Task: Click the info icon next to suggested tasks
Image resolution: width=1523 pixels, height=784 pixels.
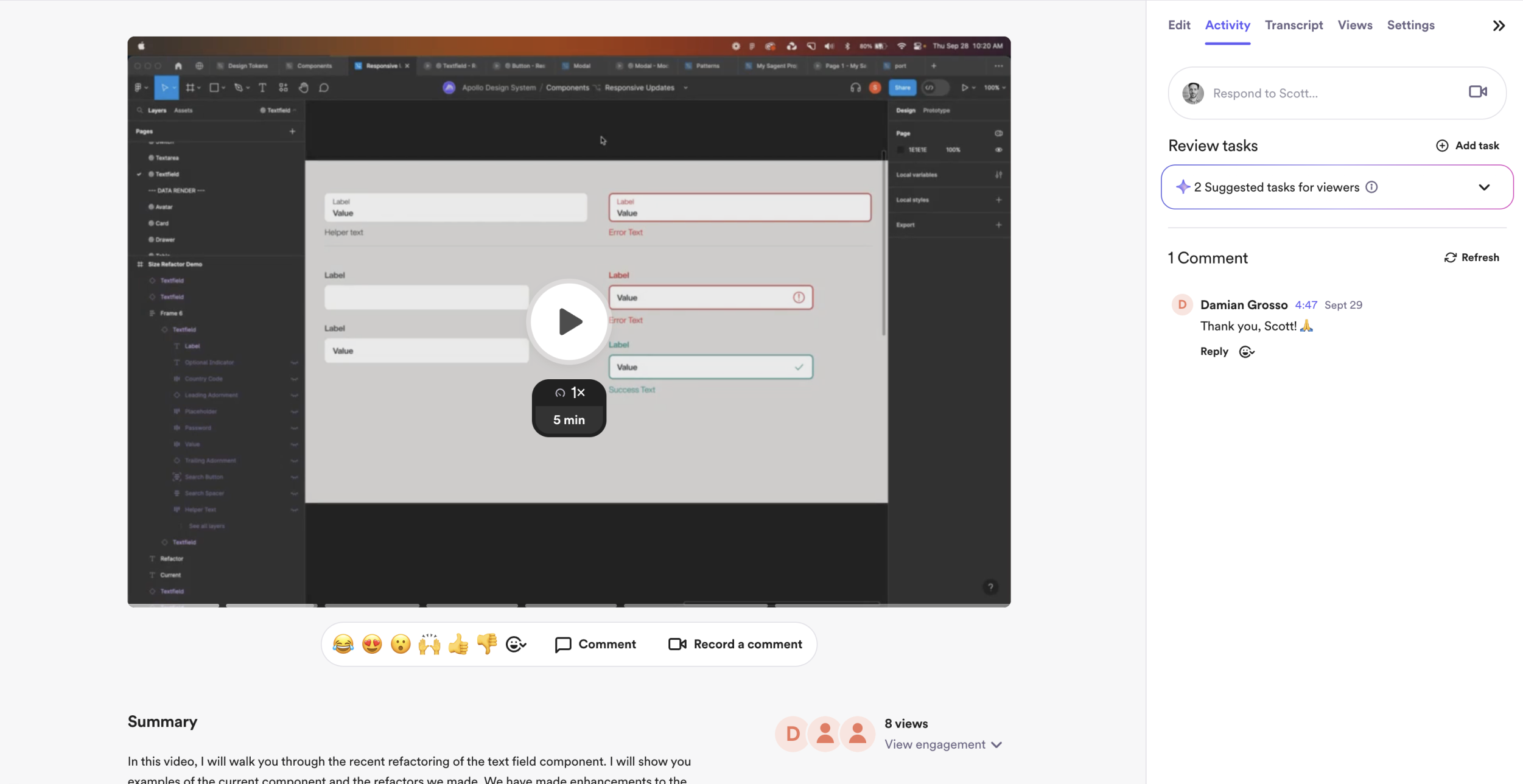Action: (x=1371, y=187)
